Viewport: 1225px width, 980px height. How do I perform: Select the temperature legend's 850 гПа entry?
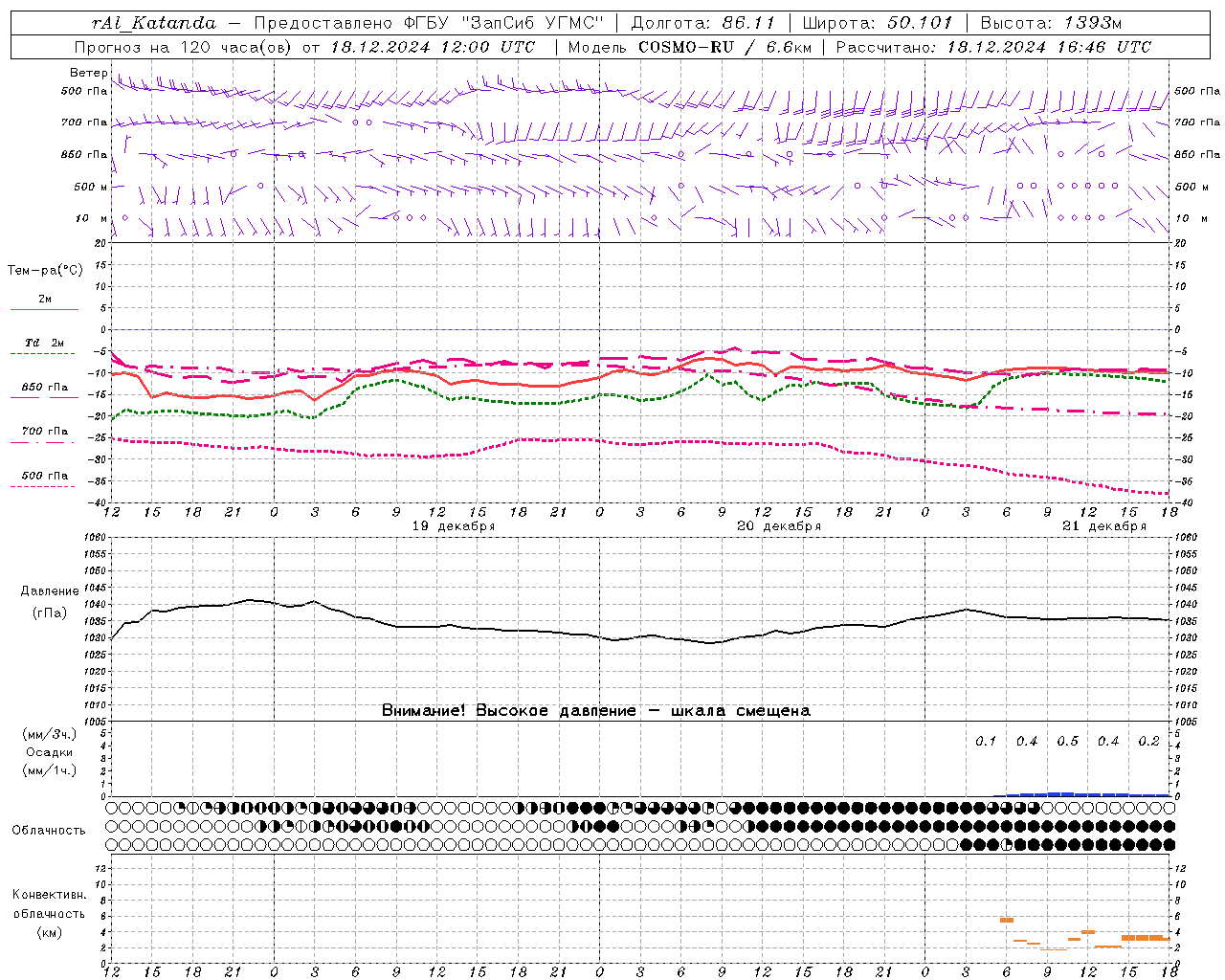(x=44, y=388)
